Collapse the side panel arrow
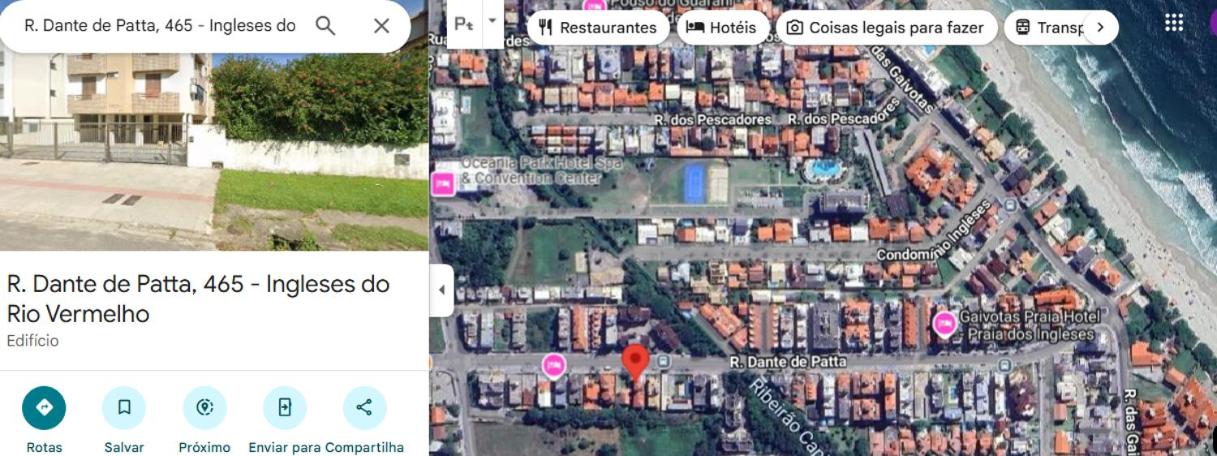Screen dimensions: 1217x456 [441, 291]
